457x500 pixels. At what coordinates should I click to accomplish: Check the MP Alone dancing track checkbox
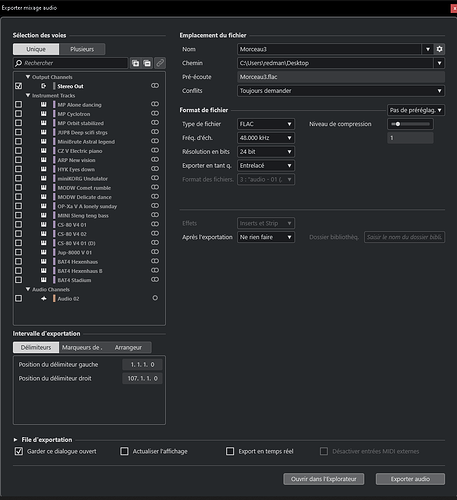point(19,104)
